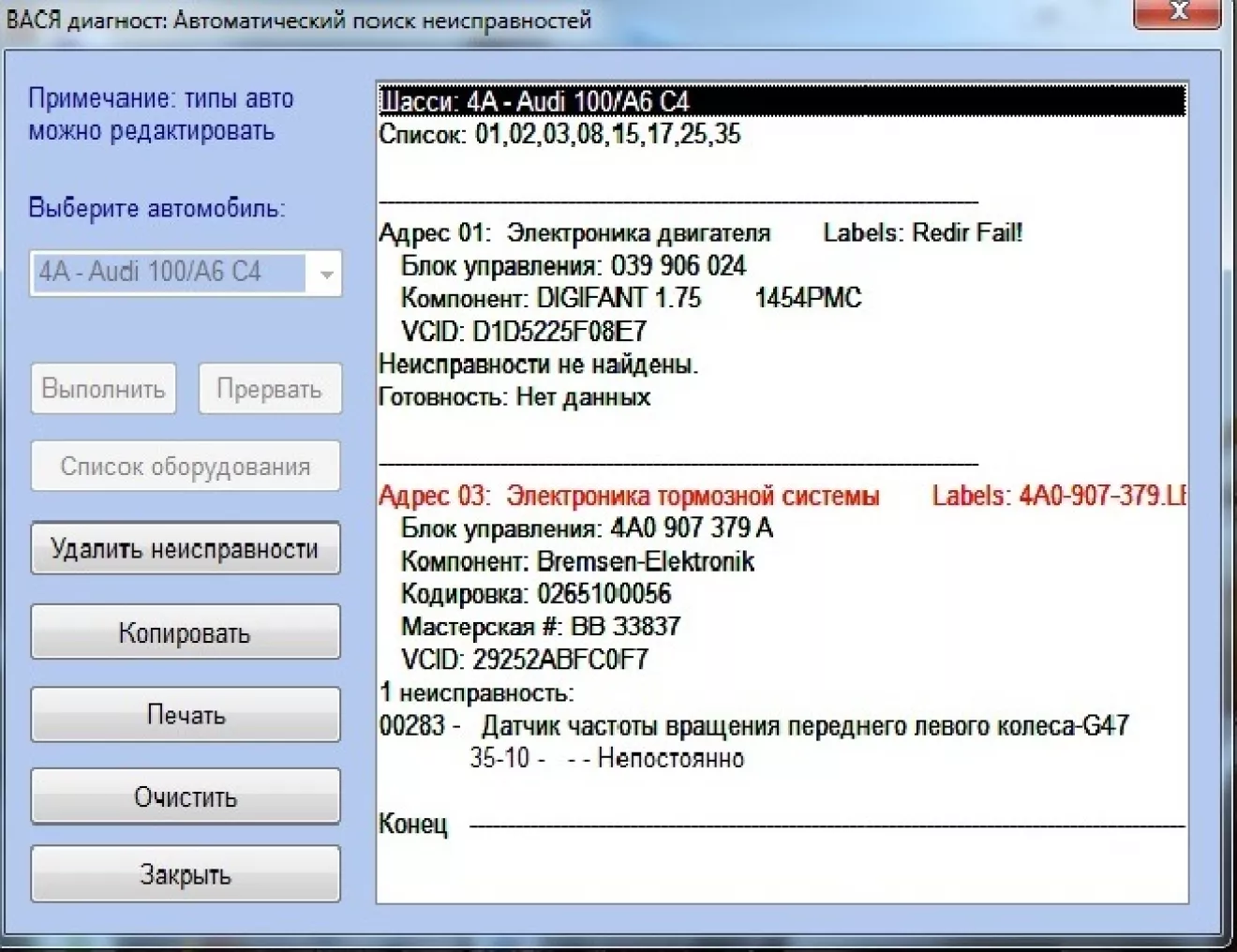The height and width of the screenshot is (952, 1237).
Task: Select red Адрес 03: Электроника тормозной системы
Action: tap(629, 496)
